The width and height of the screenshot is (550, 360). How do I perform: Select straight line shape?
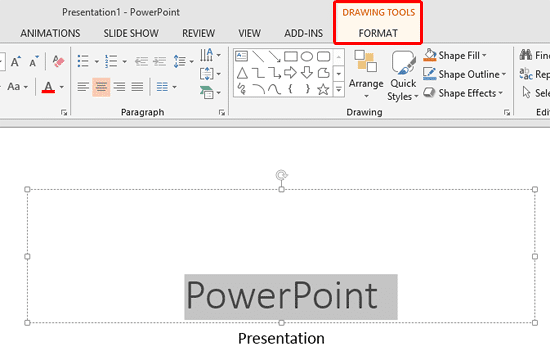click(258, 56)
